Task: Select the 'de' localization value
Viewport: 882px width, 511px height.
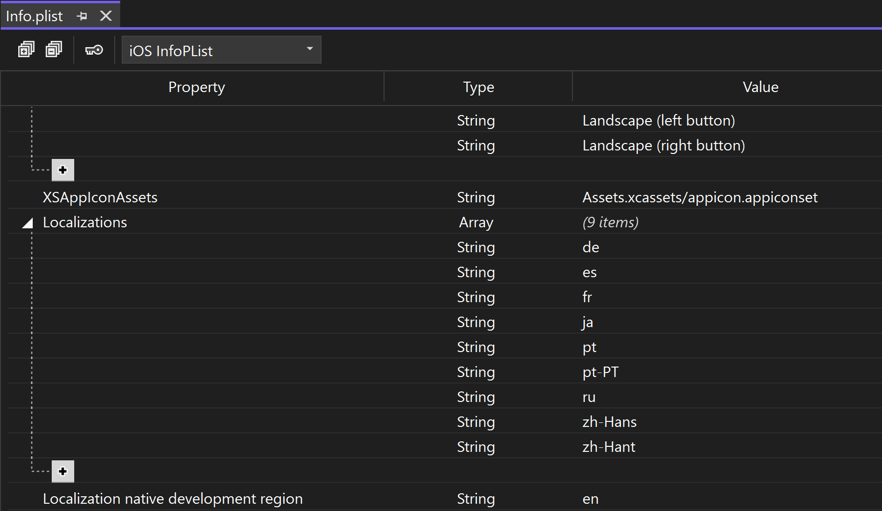Action: pos(591,247)
